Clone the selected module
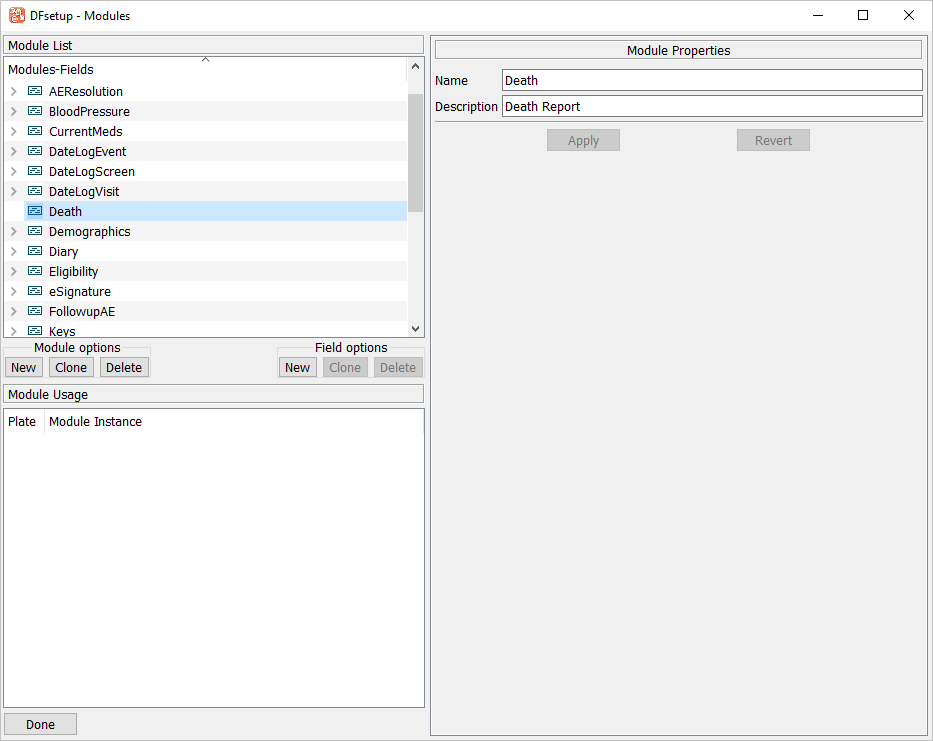Viewport: 933px width, 741px height. (x=71, y=367)
